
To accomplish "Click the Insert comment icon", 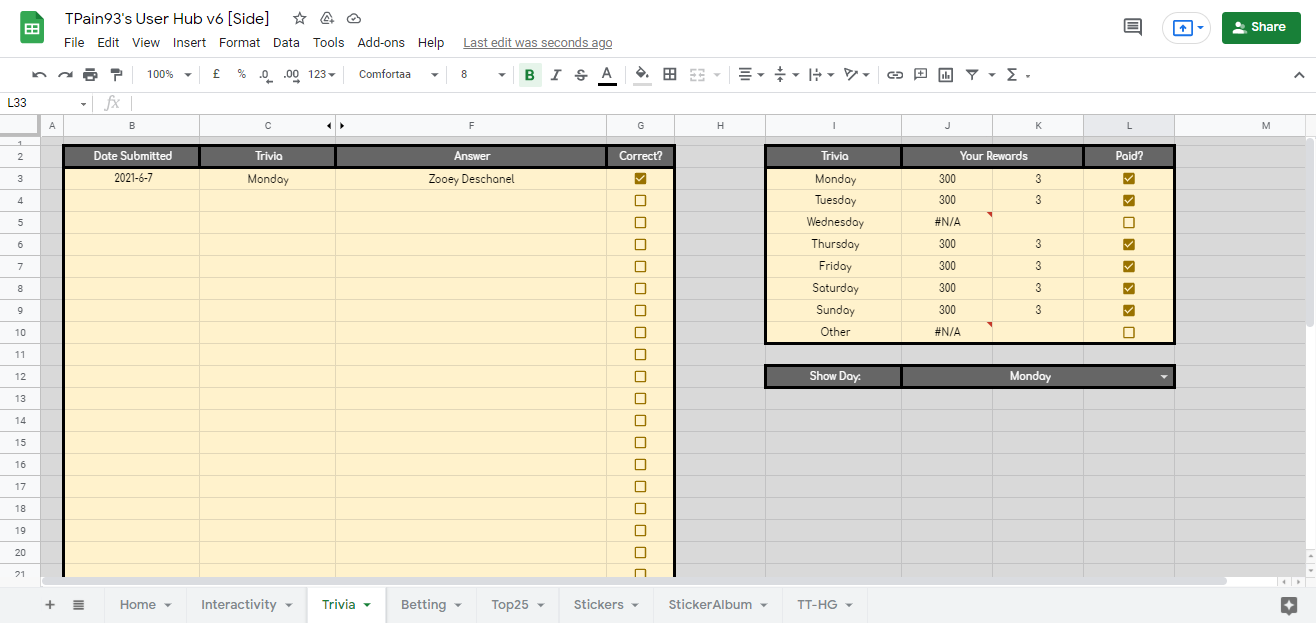I will click(x=921, y=74).
